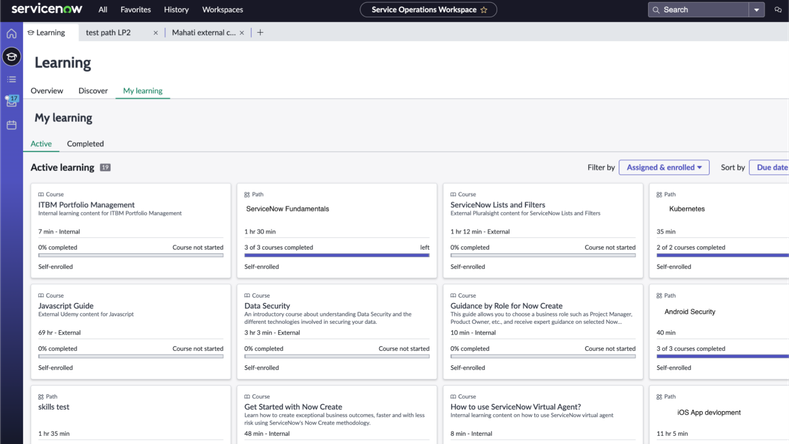Open the ServiceNow Fundamentals path

click(x=287, y=208)
